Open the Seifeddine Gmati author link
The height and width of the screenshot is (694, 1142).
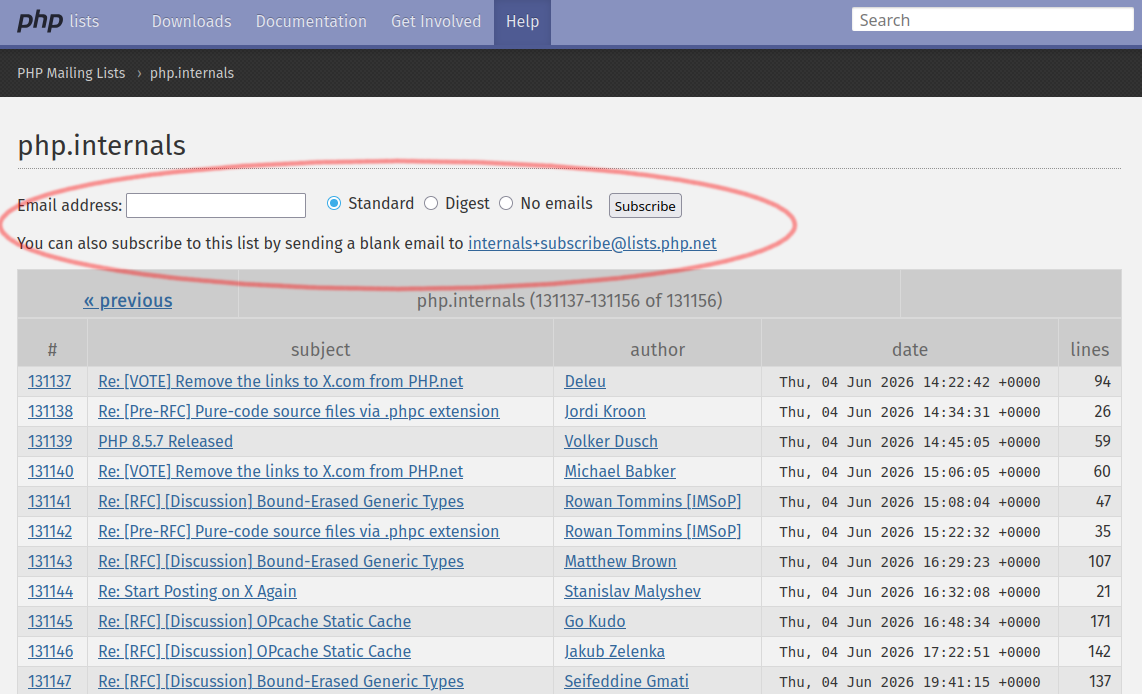coord(626,681)
